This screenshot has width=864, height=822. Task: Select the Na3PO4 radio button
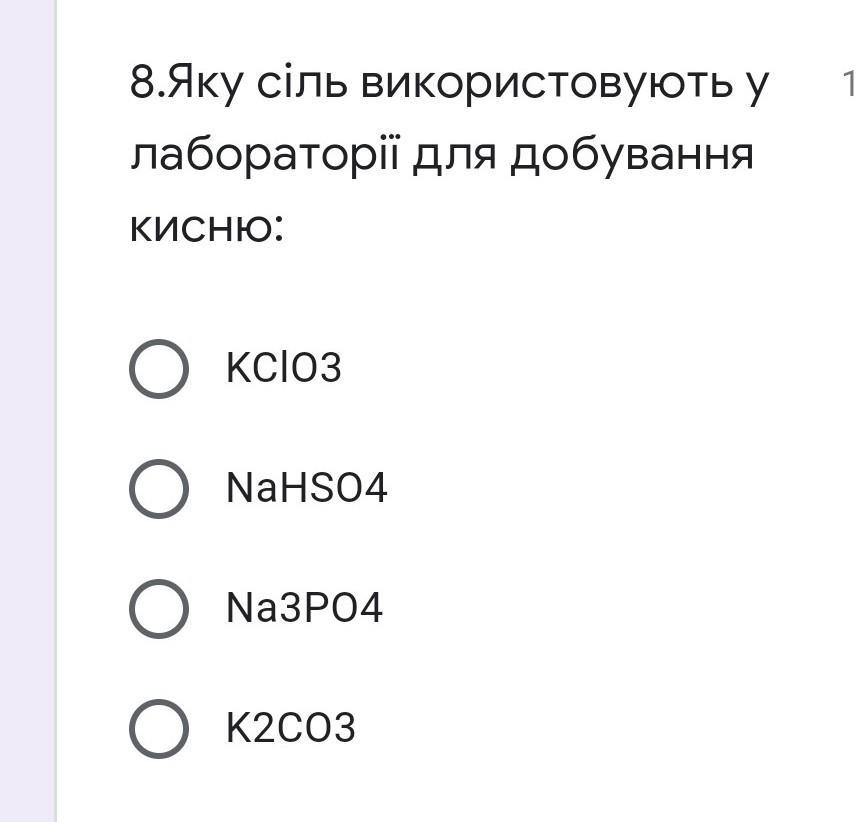[159, 609]
